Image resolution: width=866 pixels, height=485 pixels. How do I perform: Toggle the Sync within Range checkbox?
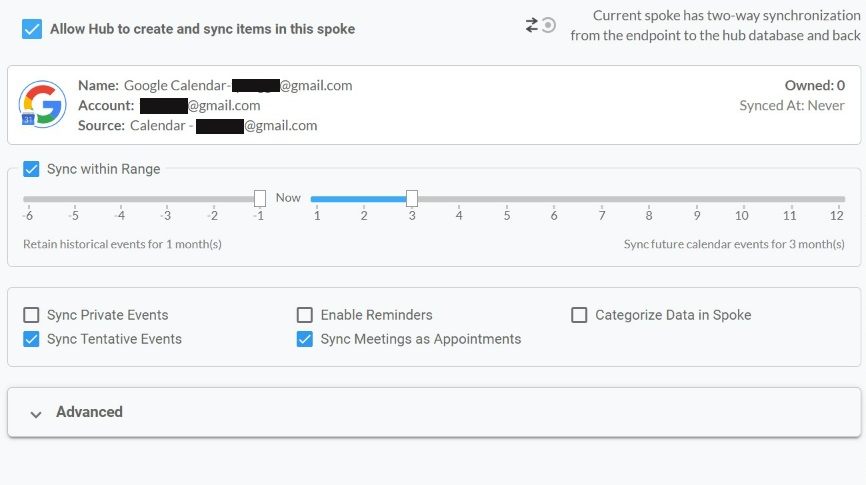pyautogui.click(x=31, y=169)
